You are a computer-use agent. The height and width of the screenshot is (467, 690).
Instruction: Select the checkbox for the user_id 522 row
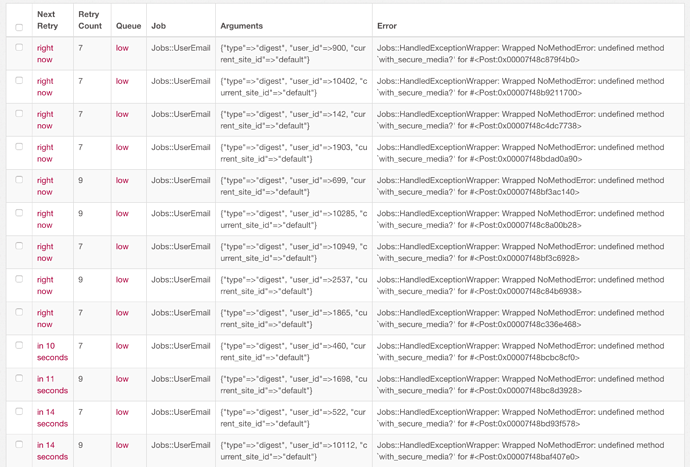(x=19, y=411)
